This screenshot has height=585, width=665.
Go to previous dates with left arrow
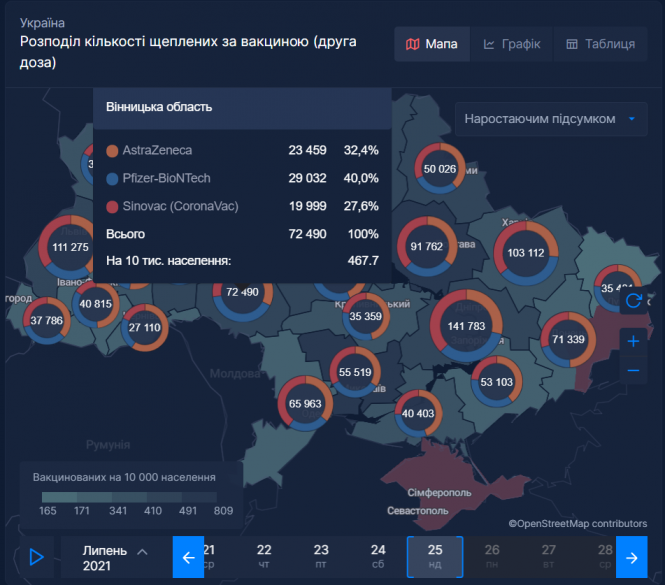tap(188, 557)
